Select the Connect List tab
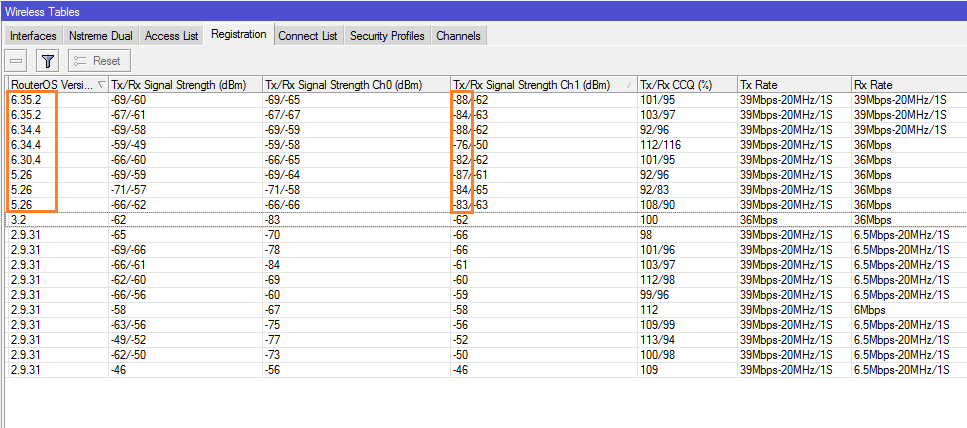 [307, 36]
